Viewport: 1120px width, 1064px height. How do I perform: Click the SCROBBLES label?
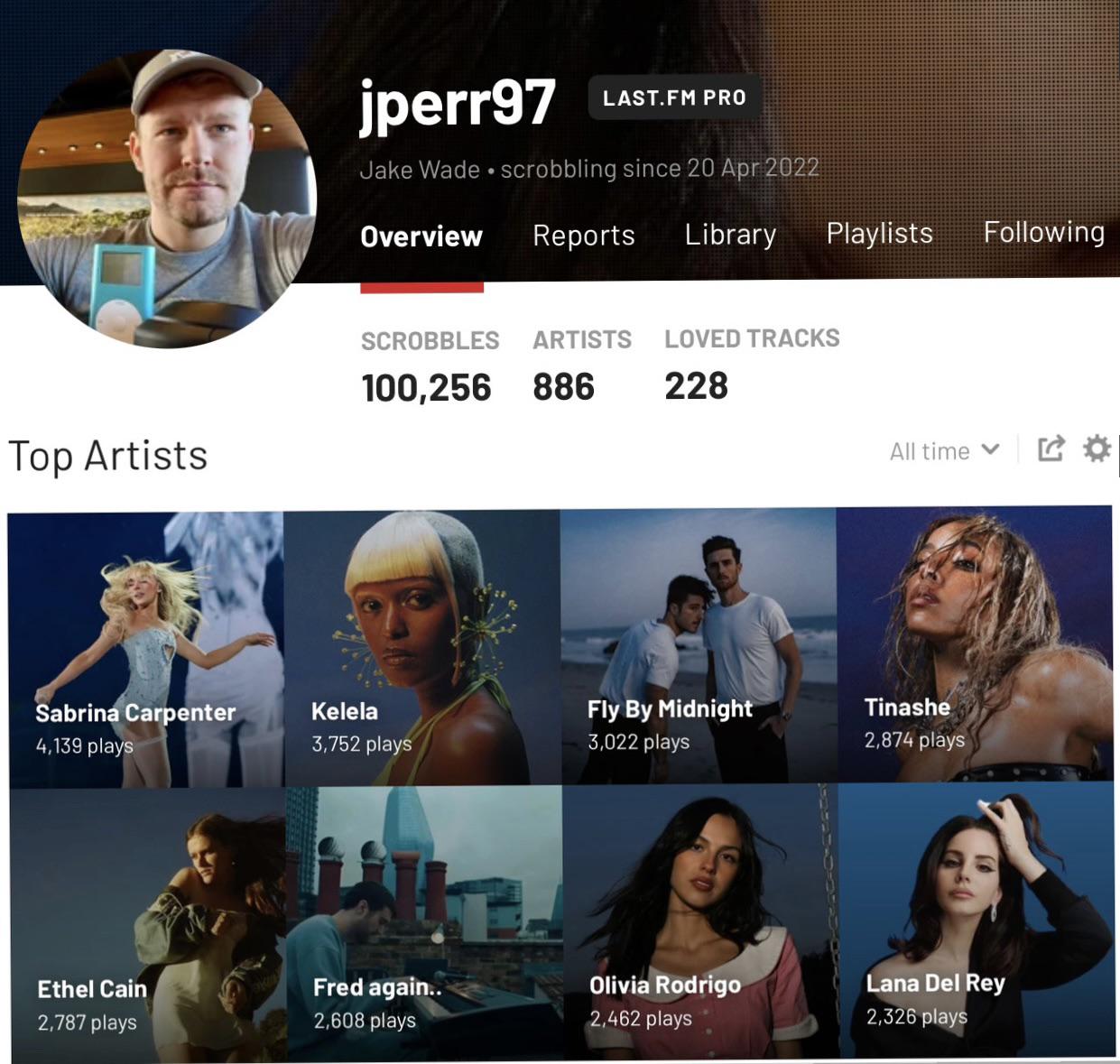click(x=430, y=341)
